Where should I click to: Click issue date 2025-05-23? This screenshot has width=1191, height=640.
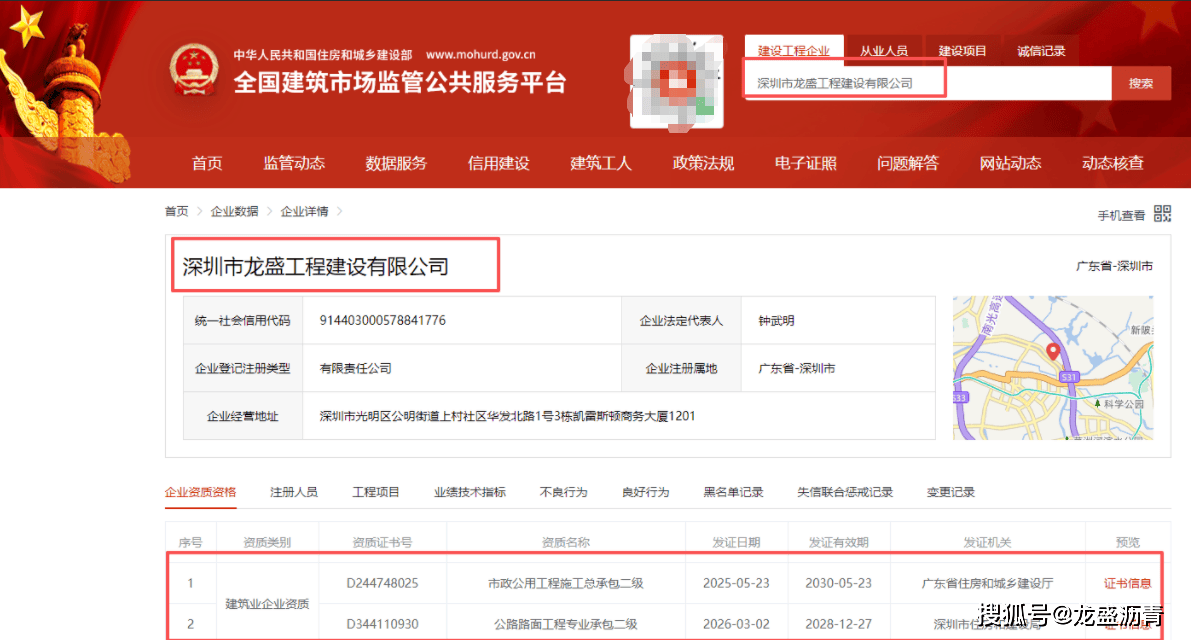[736, 583]
